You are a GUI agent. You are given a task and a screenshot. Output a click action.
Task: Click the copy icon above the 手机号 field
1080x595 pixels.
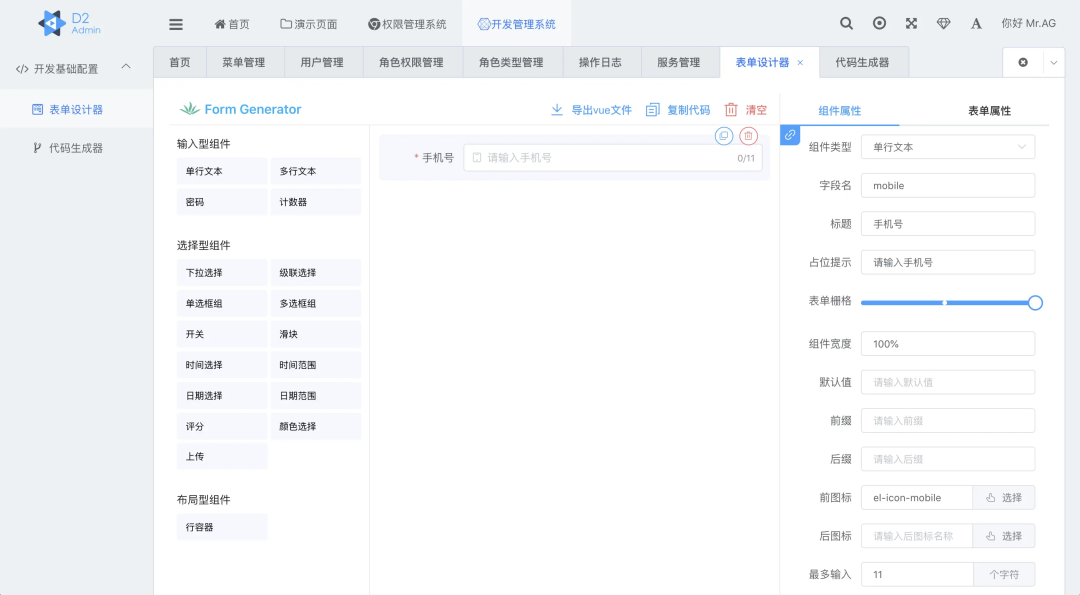724,136
